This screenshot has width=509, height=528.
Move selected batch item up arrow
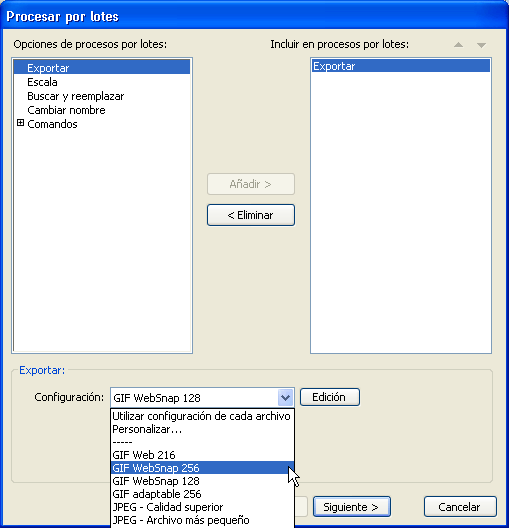coord(458,45)
